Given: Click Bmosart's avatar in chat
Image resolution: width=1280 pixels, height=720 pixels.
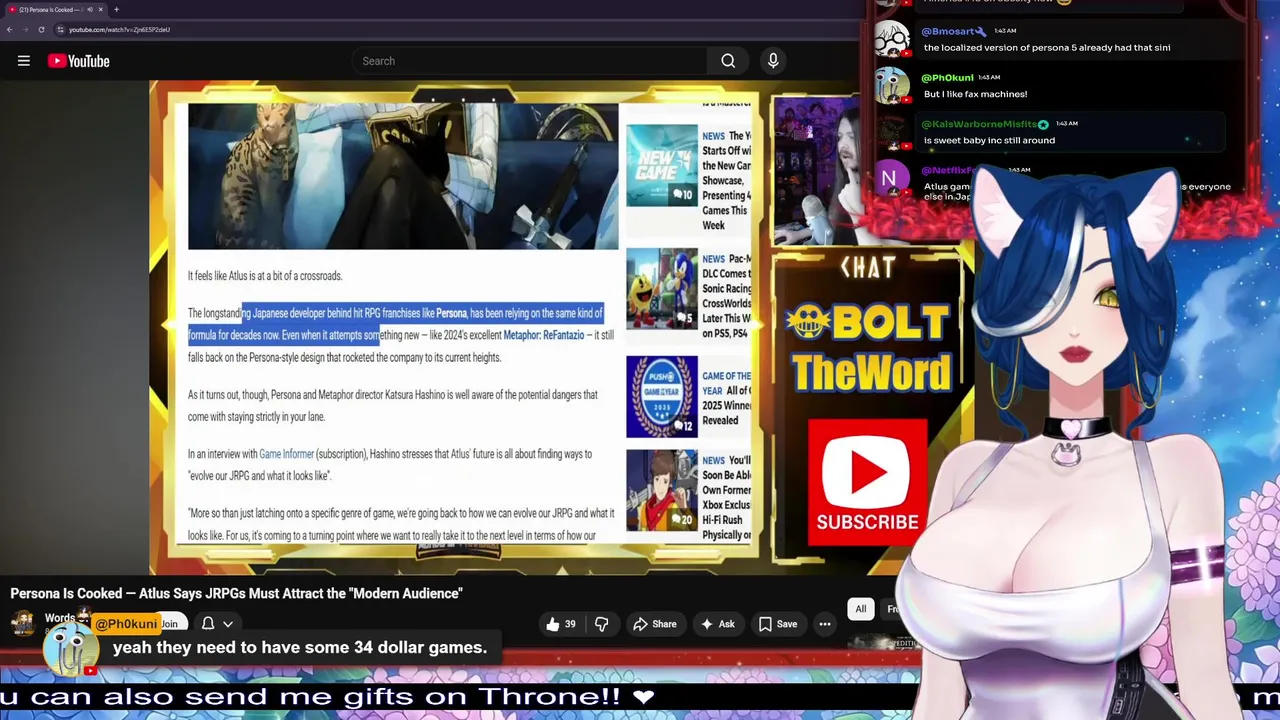Looking at the screenshot, I should (891, 39).
